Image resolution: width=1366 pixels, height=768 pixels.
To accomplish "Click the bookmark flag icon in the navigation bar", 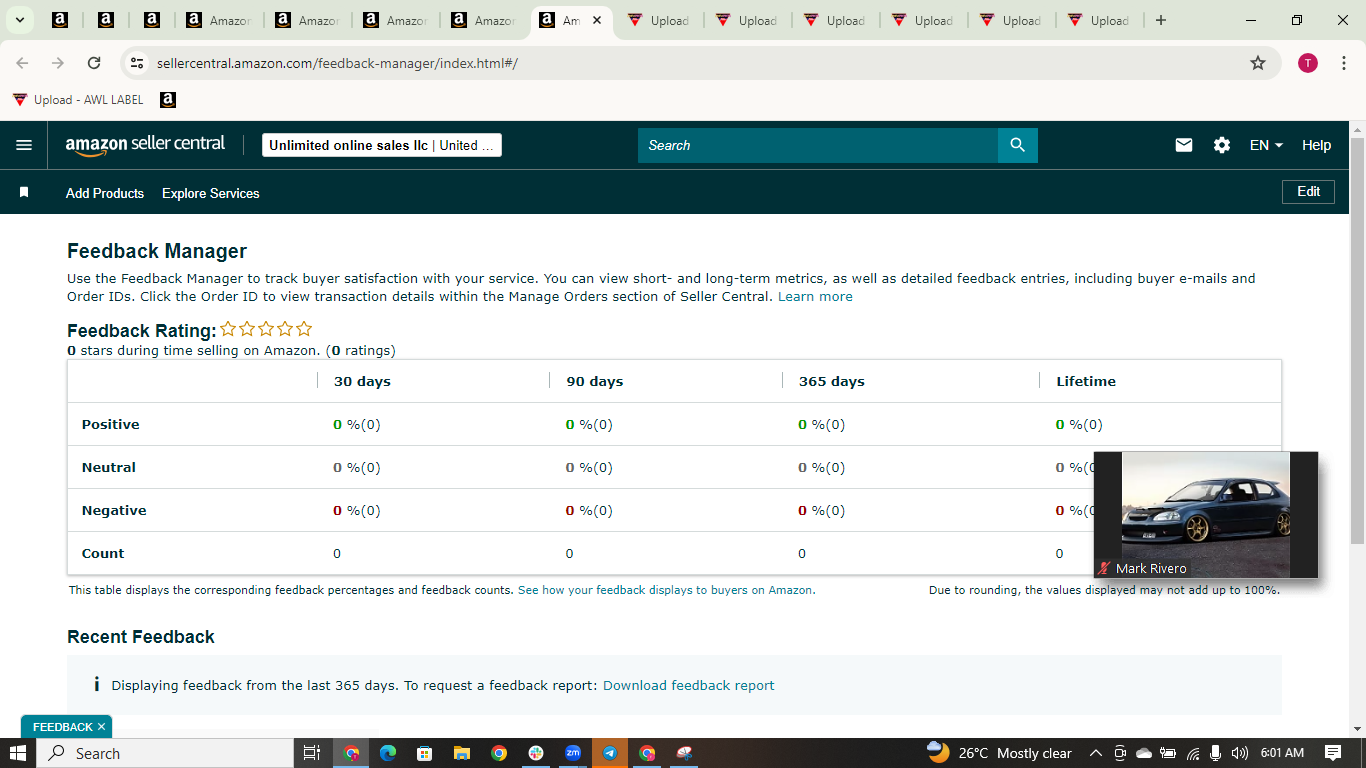I will pyautogui.click(x=24, y=192).
